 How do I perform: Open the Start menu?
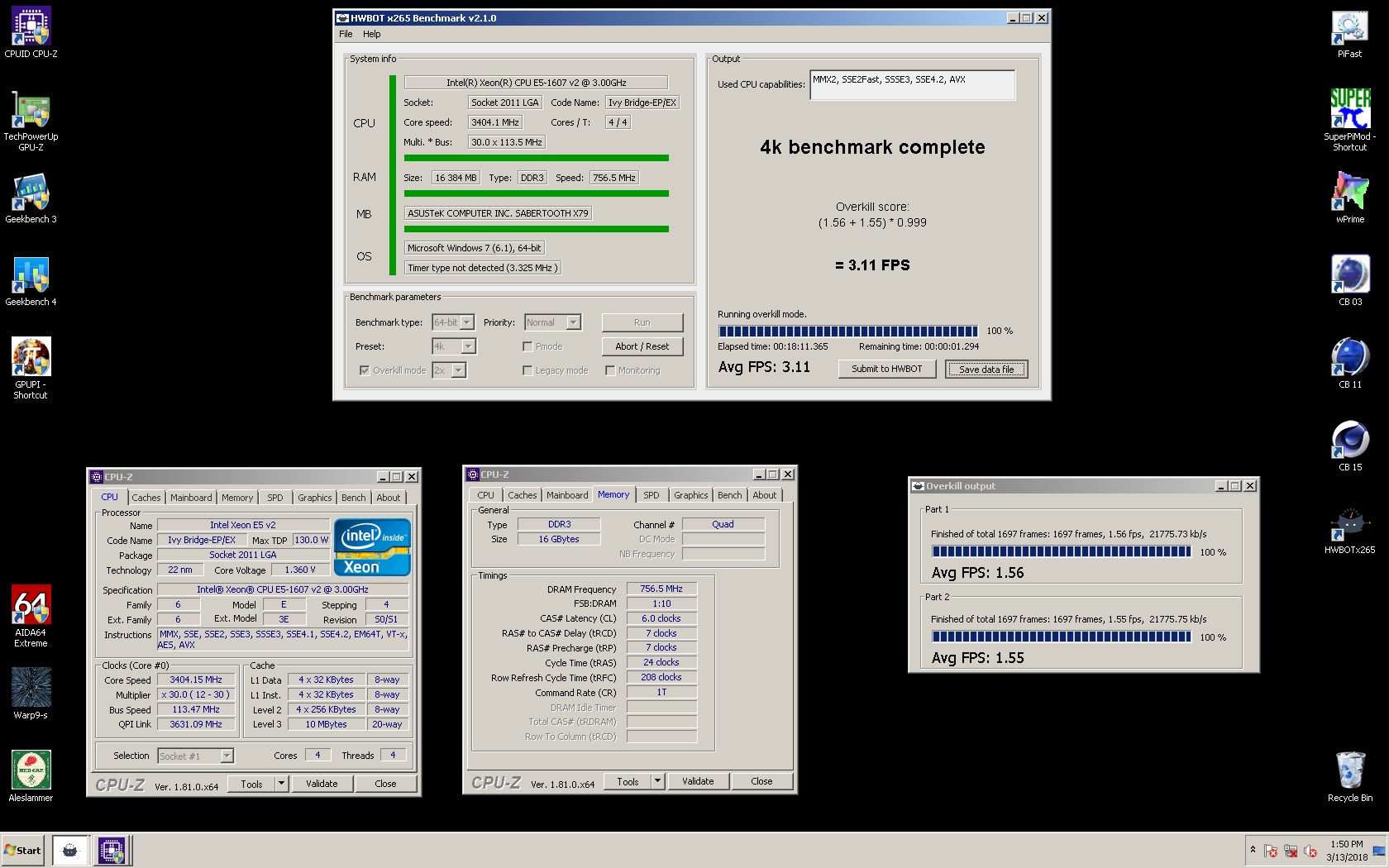click(x=23, y=850)
